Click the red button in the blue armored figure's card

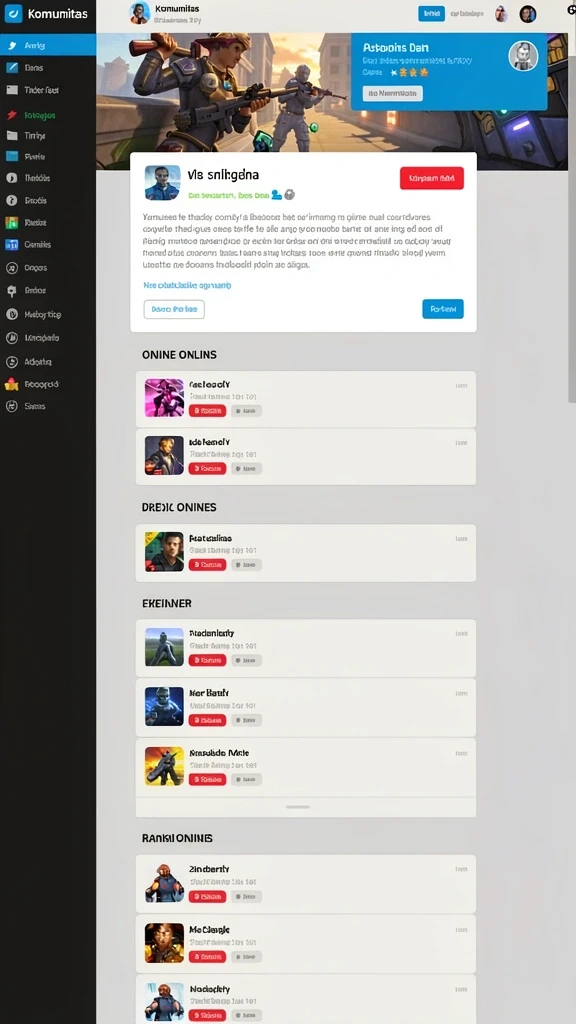click(207, 720)
